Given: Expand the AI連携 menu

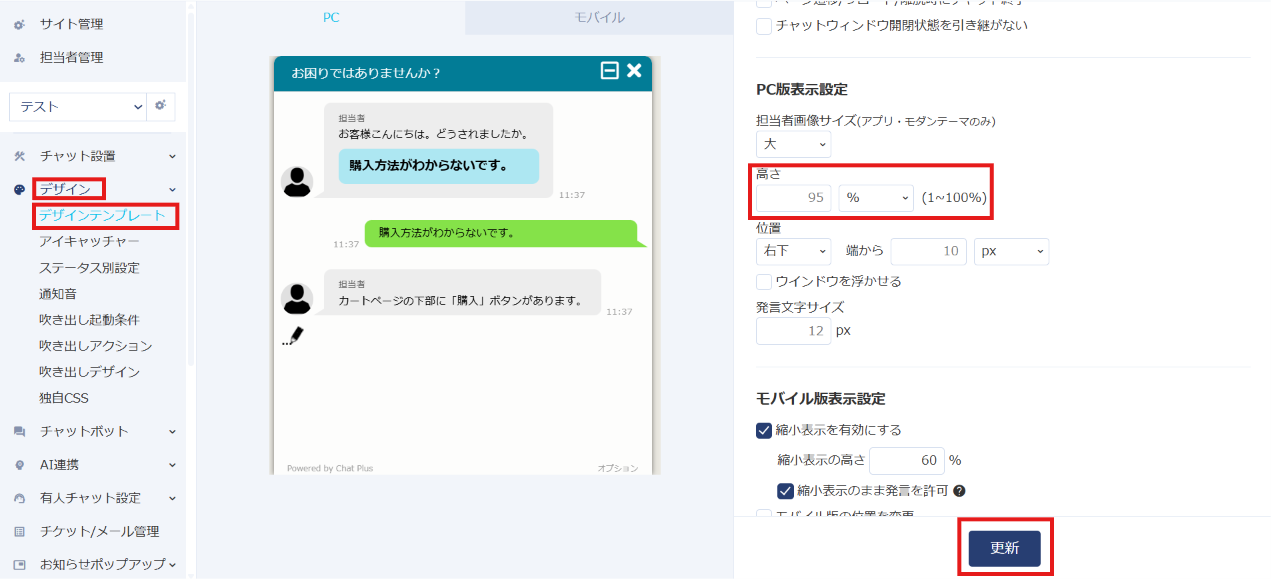Looking at the screenshot, I should [172, 465].
